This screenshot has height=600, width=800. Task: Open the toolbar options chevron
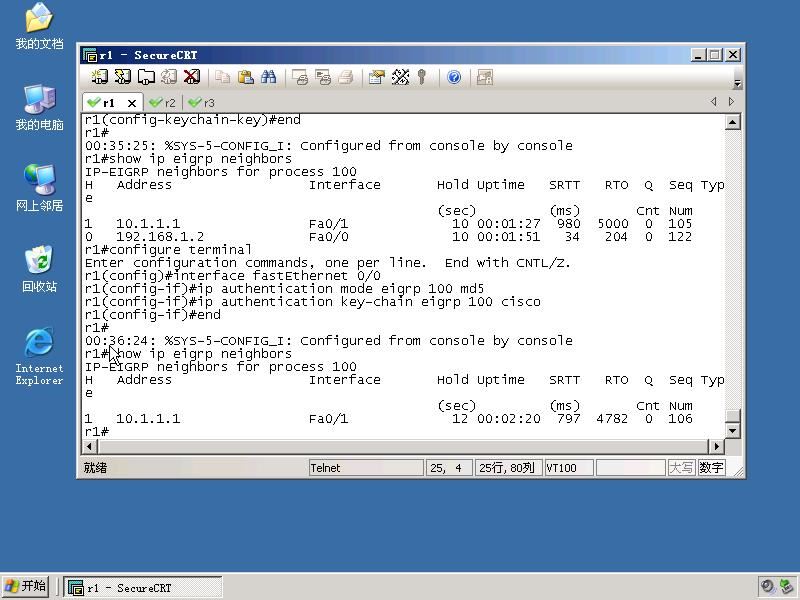pos(737,83)
